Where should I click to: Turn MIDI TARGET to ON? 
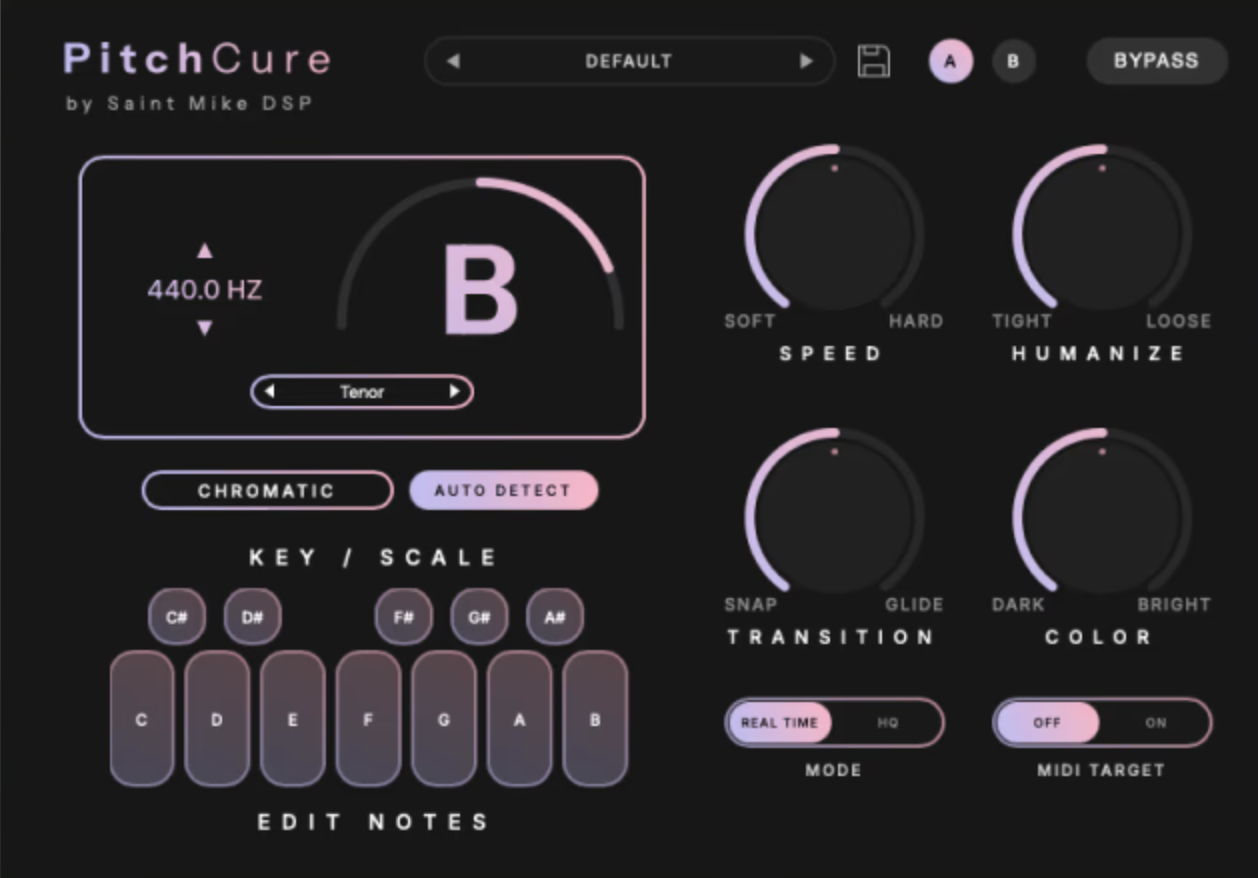1156,722
